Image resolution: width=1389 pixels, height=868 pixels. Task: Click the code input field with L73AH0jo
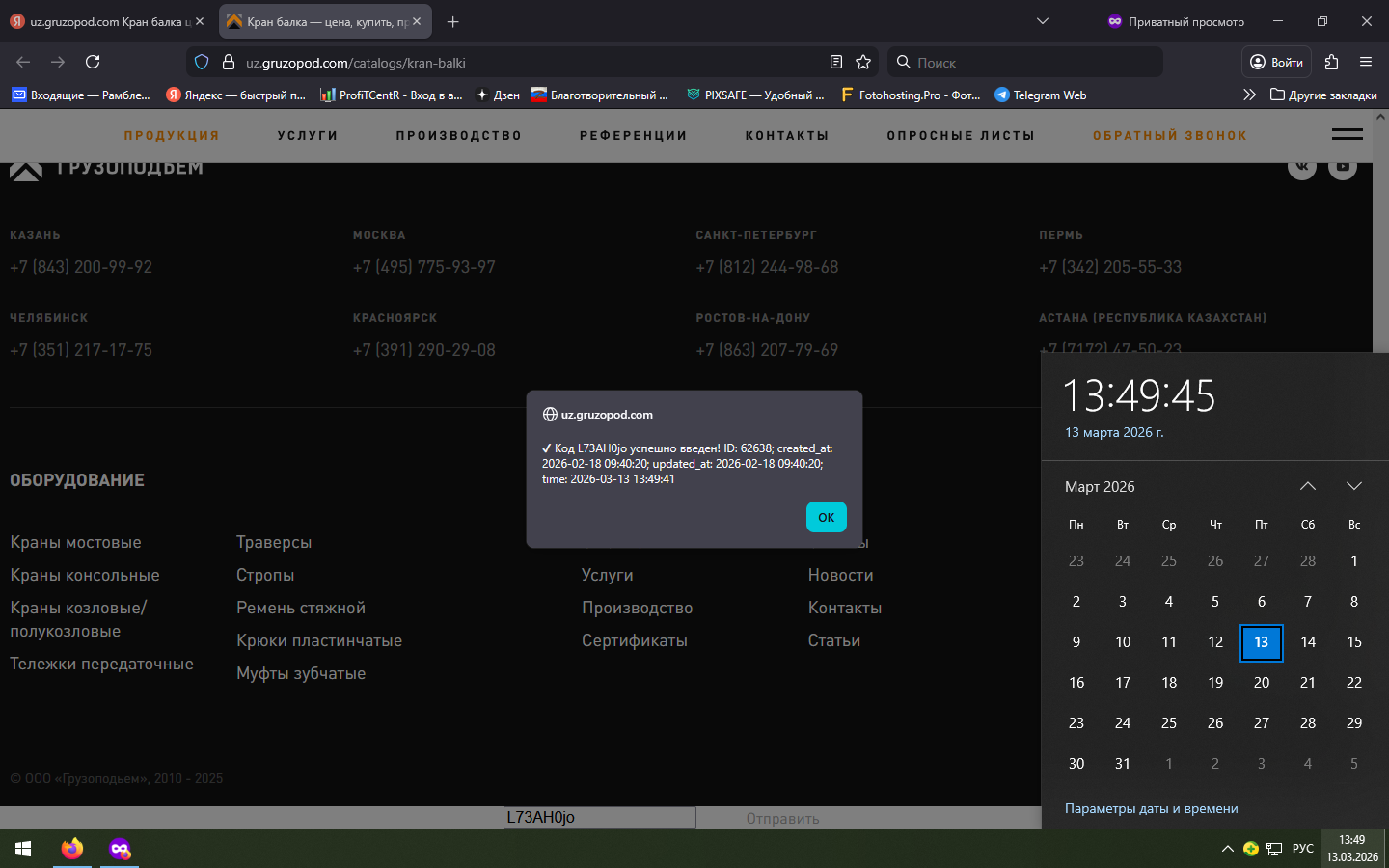599,818
